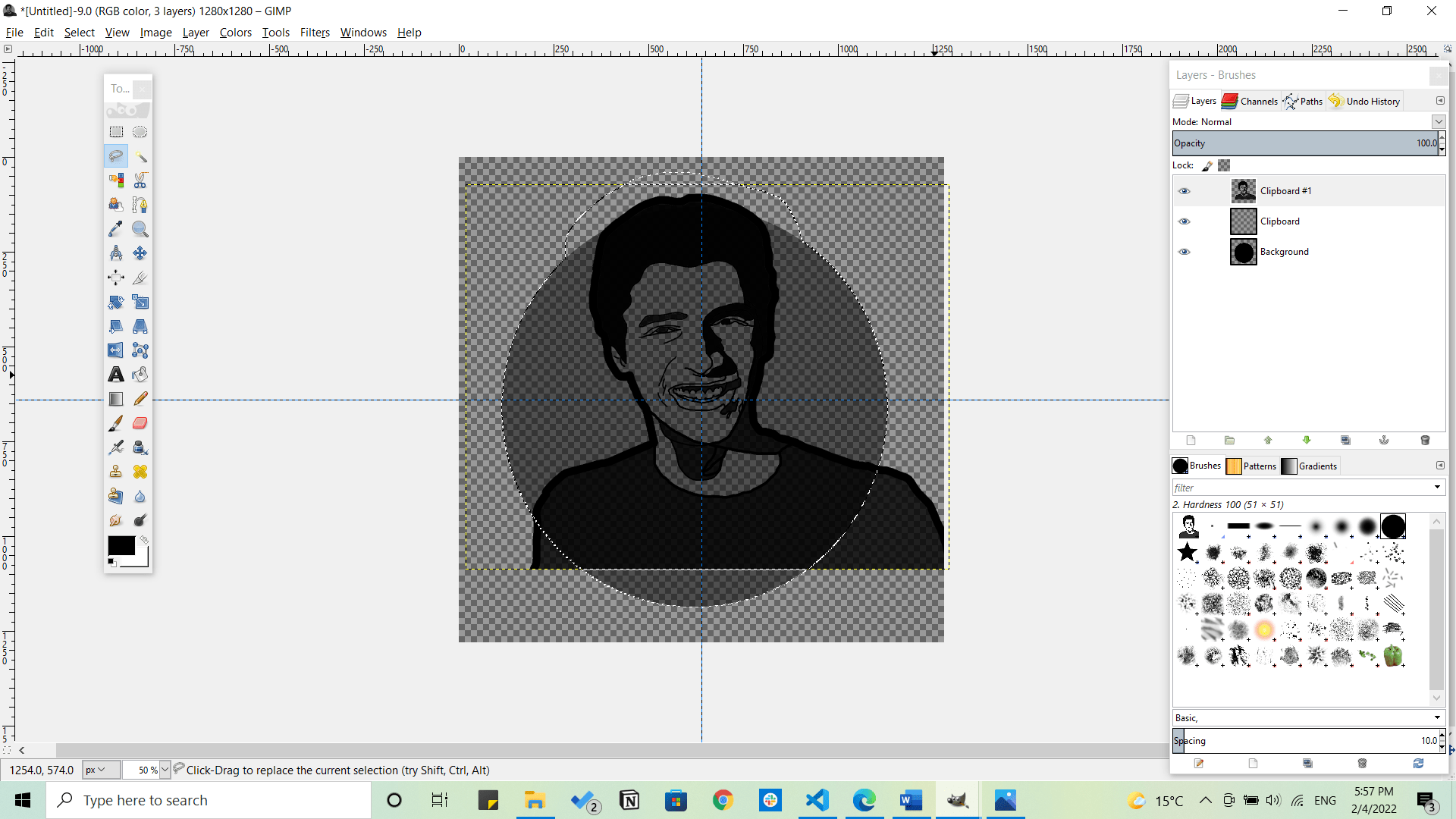Open the File menu
1456x819 pixels.
(x=14, y=33)
